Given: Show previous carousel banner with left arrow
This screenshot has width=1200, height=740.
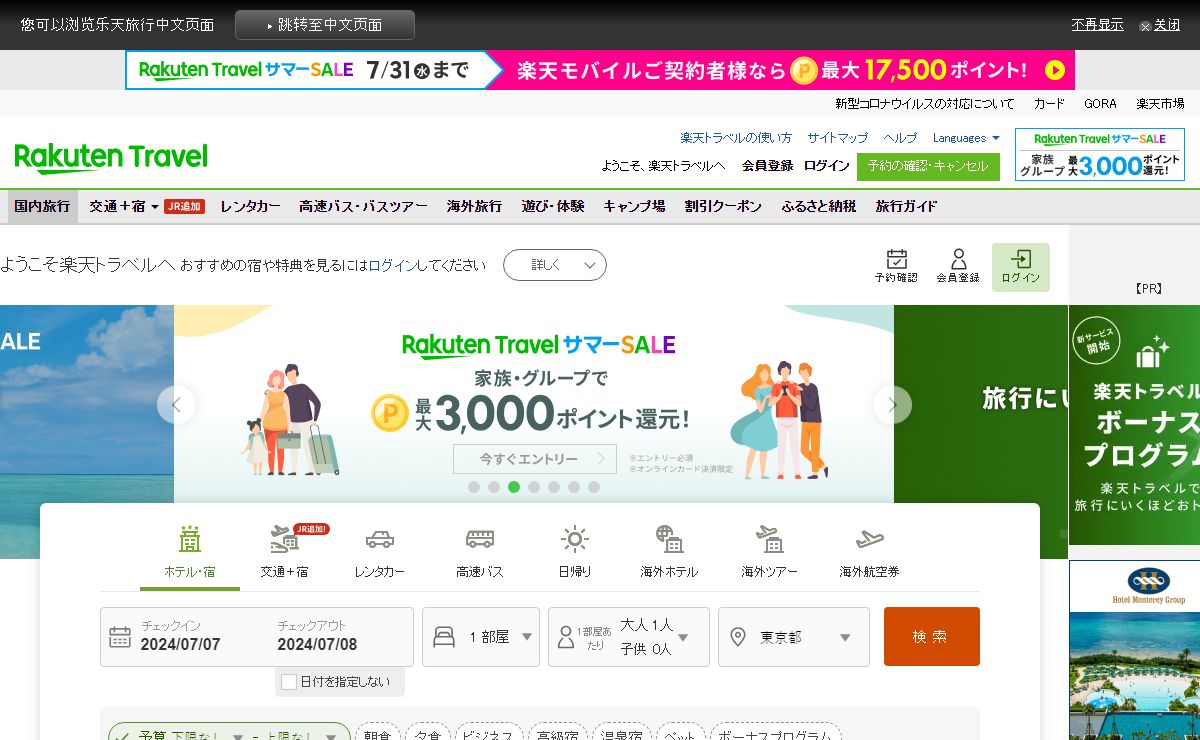Looking at the screenshot, I should click(x=176, y=405).
